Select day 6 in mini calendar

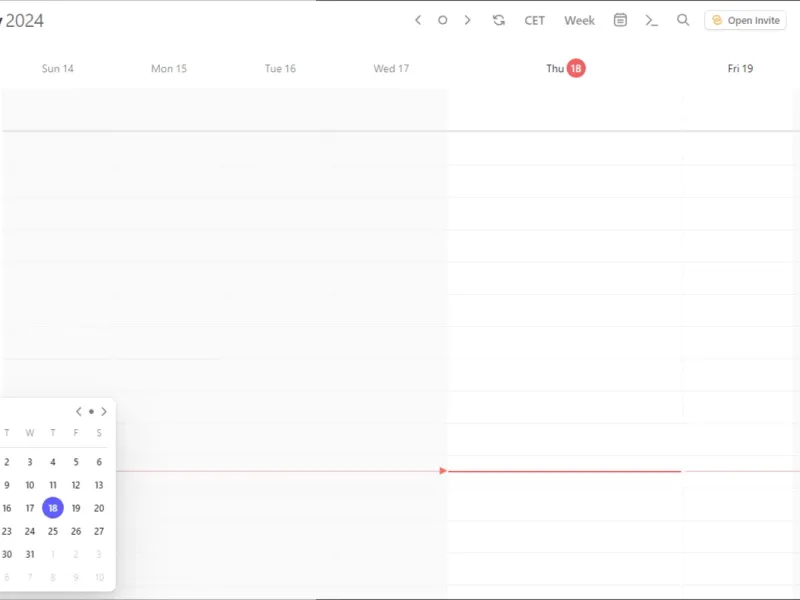pos(99,462)
